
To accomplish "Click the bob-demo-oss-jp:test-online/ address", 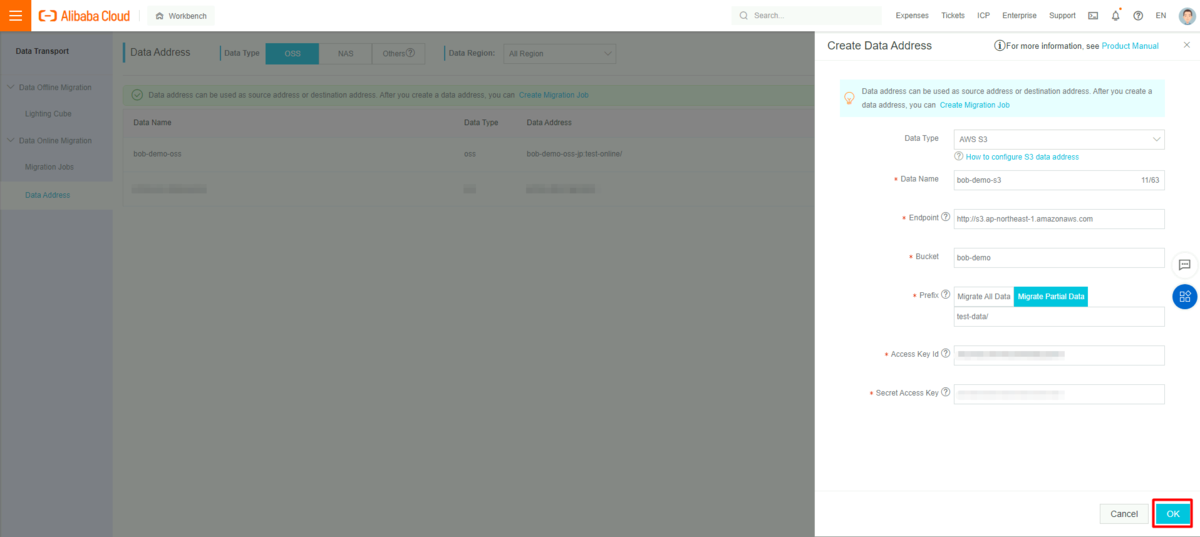I will click(x=574, y=154).
